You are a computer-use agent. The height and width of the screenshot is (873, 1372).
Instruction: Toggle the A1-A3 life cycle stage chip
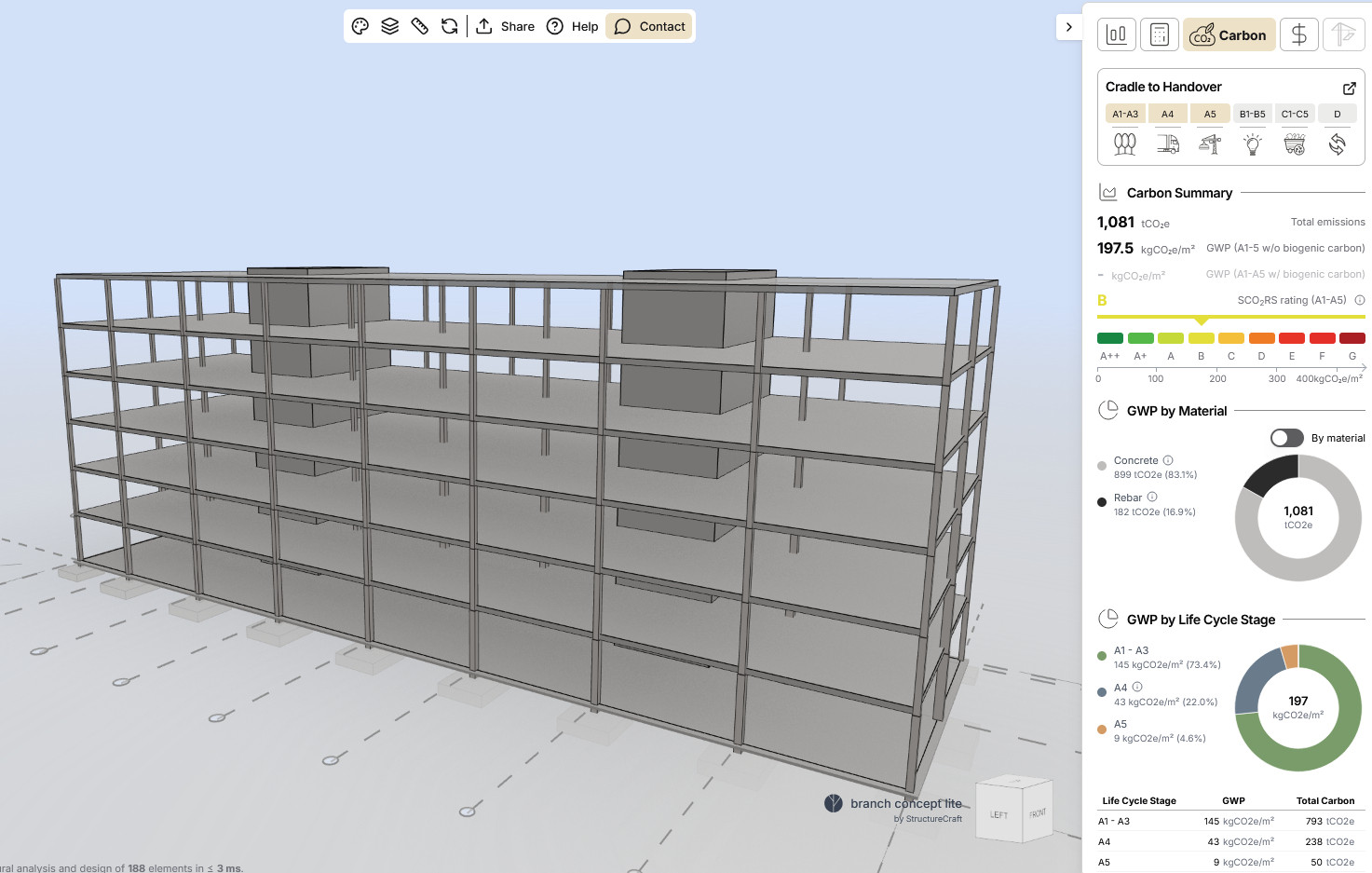[x=1125, y=114]
